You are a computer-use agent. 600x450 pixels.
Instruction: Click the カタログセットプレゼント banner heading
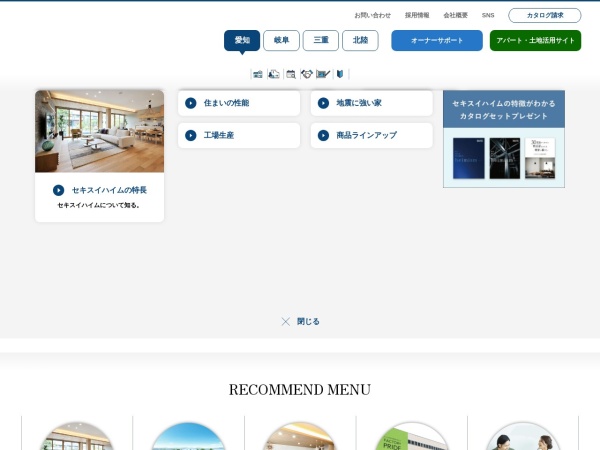(504, 109)
